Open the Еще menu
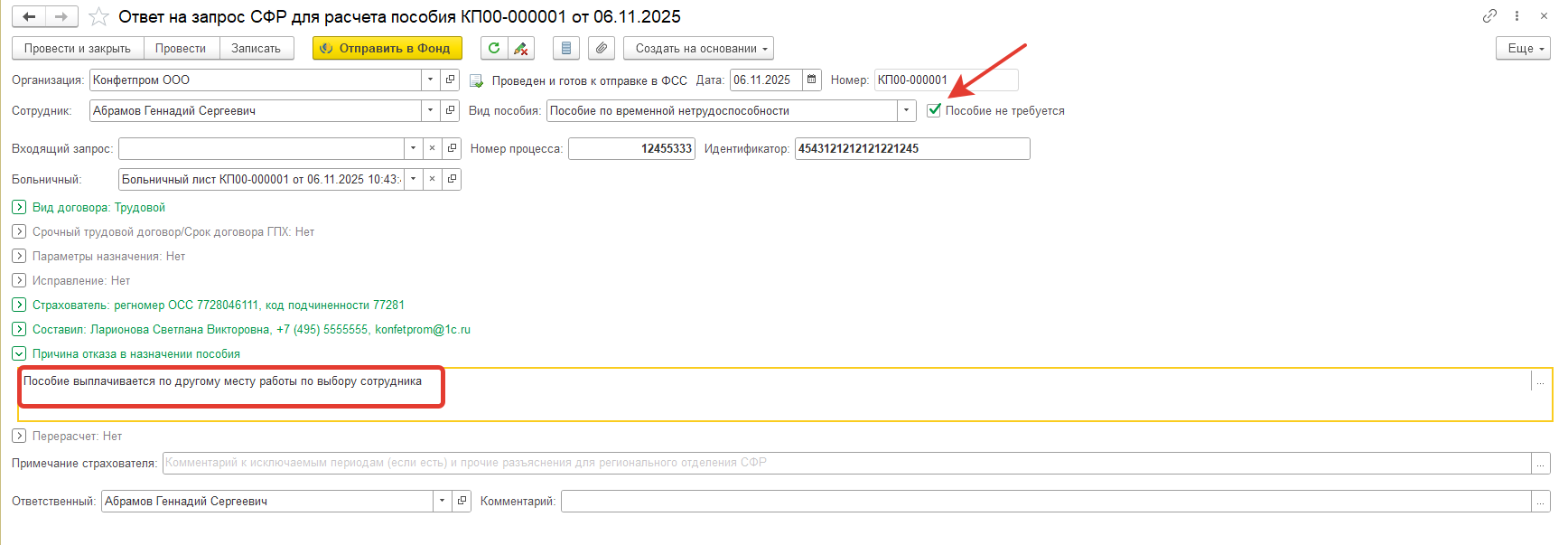 1523,49
